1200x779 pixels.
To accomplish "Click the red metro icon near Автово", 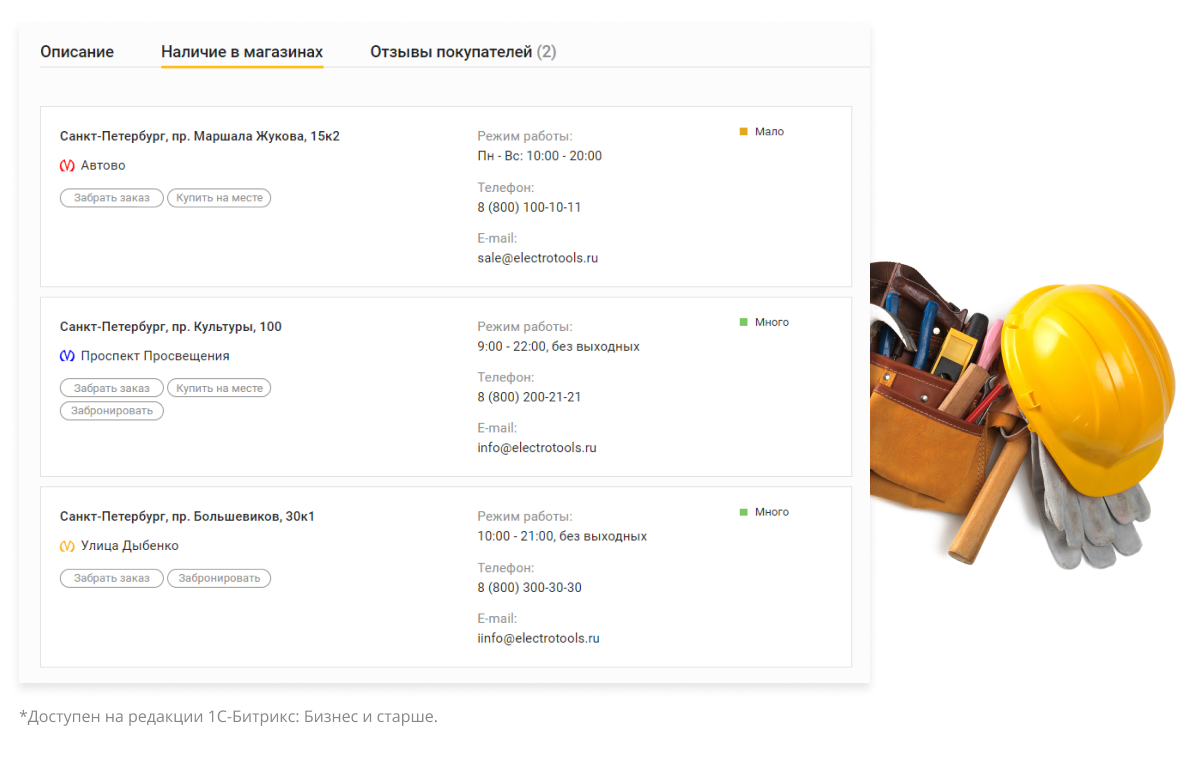I will pyautogui.click(x=67, y=165).
